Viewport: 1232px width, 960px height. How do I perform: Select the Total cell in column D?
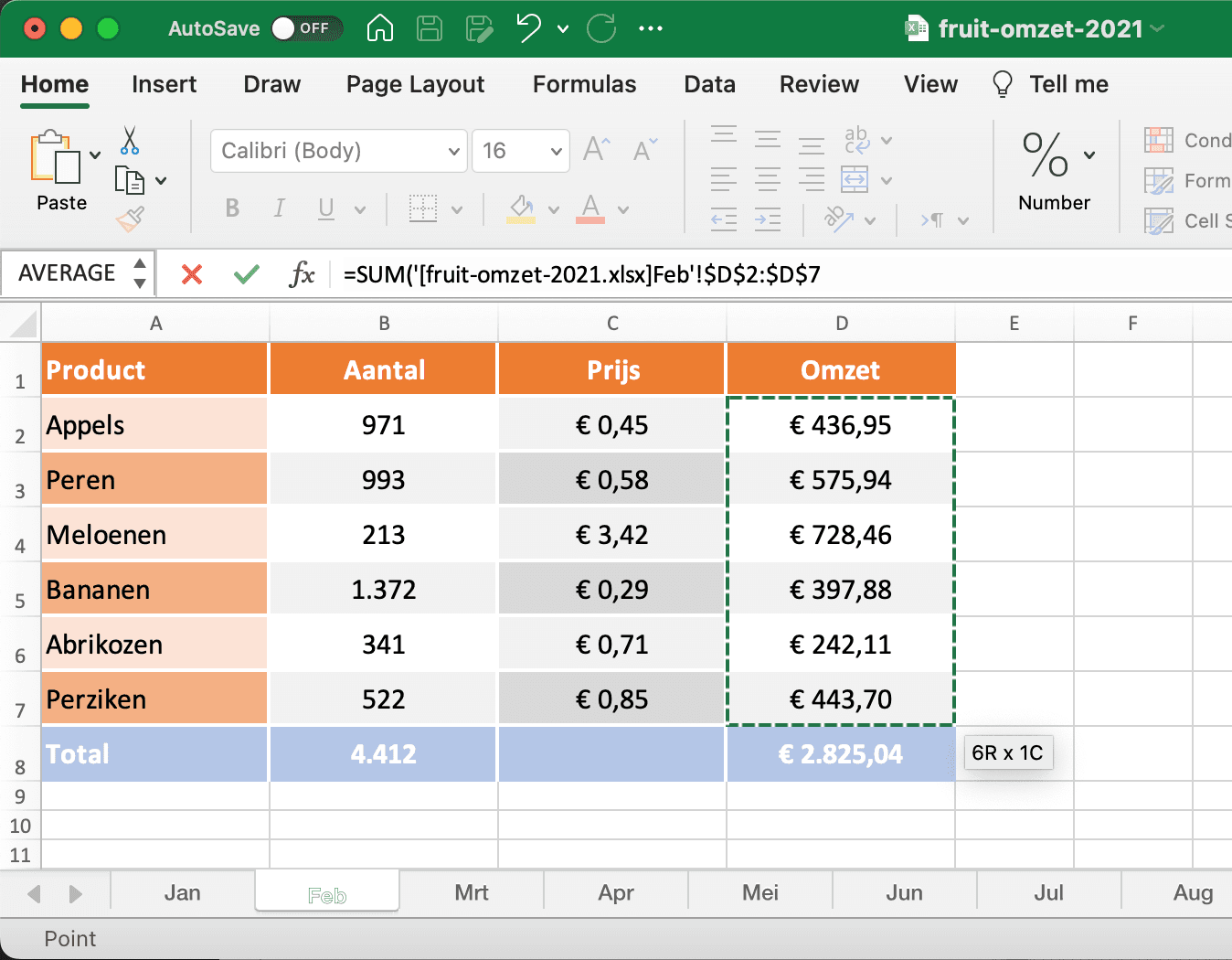840,753
